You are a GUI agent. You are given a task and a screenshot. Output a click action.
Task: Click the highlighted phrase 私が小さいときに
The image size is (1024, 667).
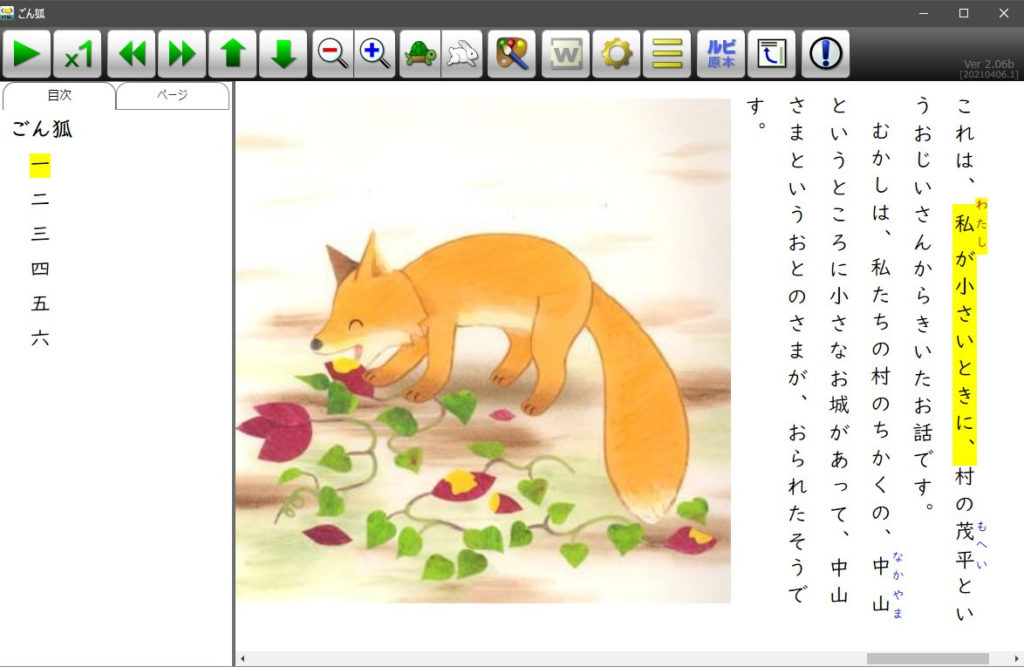click(x=965, y=333)
